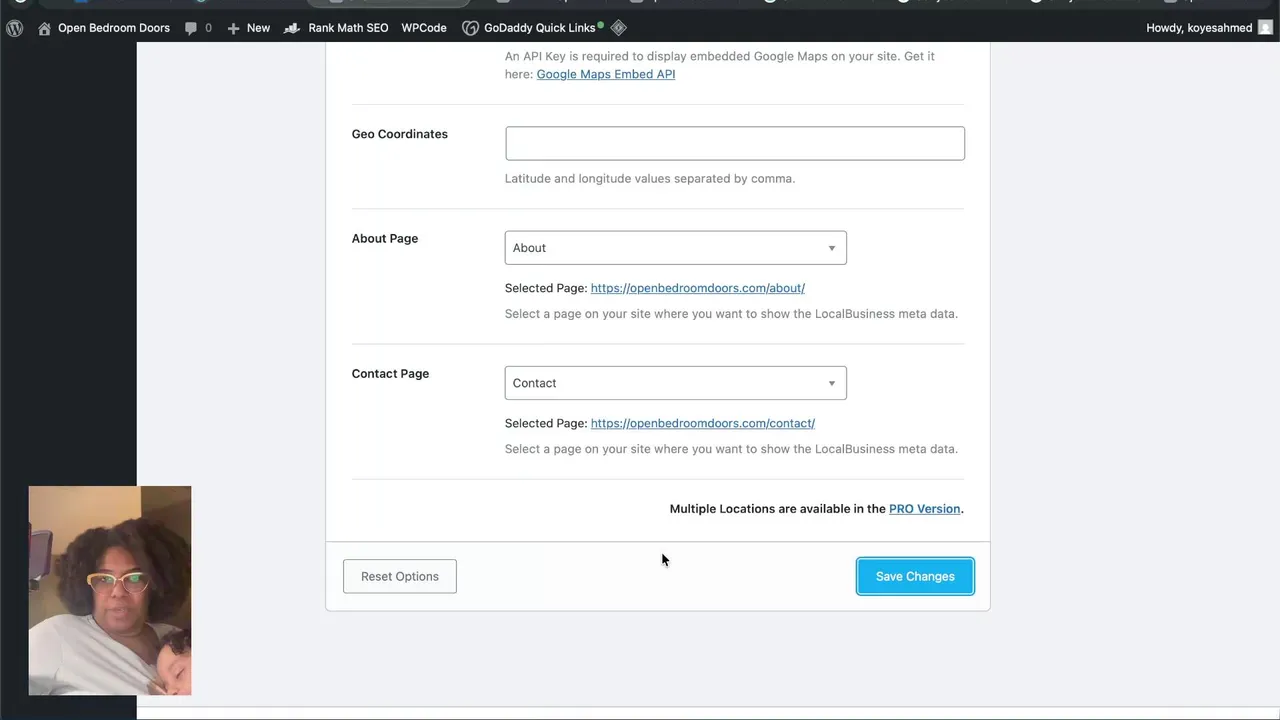Image resolution: width=1280 pixels, height=720 pixels.
Task: Click the GoDaddy logo icon
Action: (x=470, y=28)
